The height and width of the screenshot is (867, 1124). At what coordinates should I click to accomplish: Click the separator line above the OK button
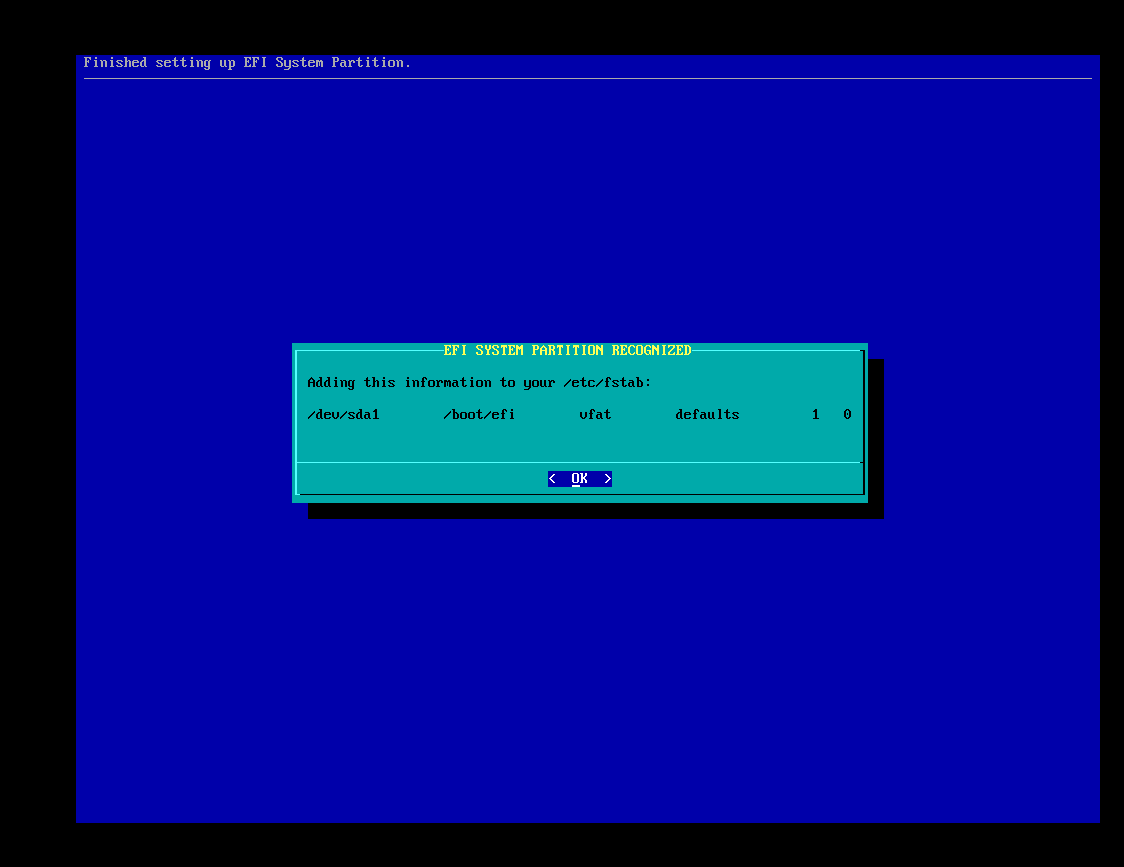pyautogui.click(x=579, y=462)
